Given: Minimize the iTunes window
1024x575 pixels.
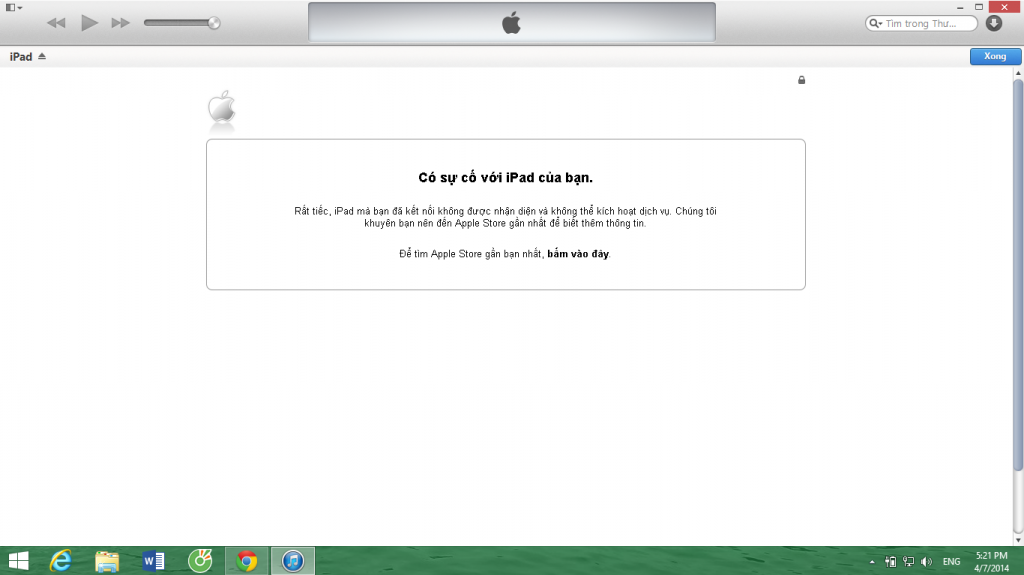Looking at the screenshot, I should (960, 7).
